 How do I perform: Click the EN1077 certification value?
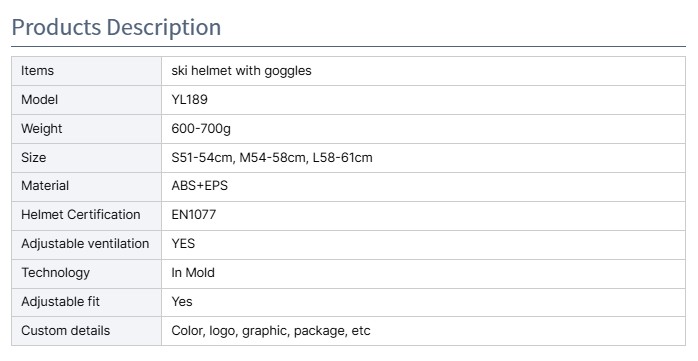tap(194, 215)
